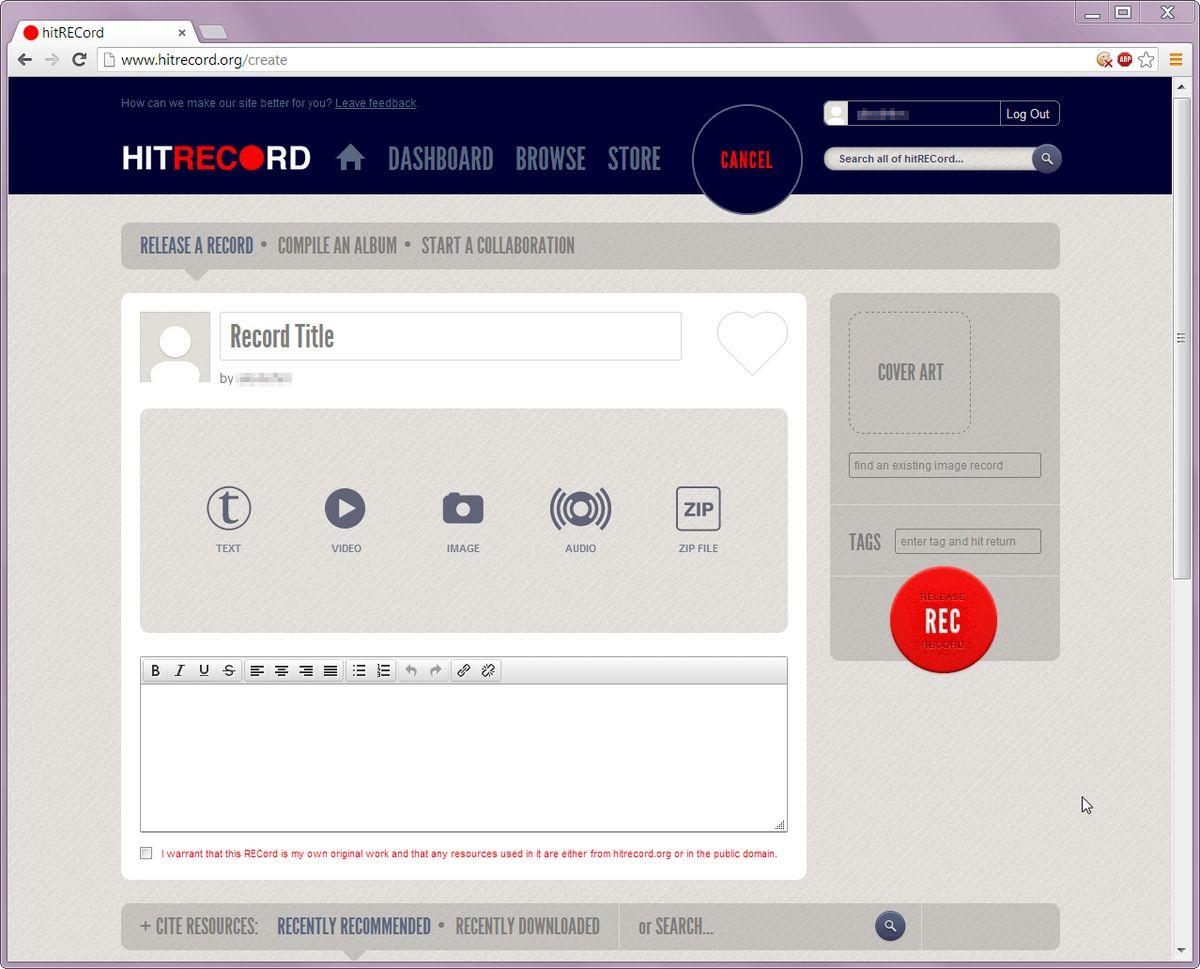Click the scrollbar up arrow
This screenshot has height=969, width=1200.
point(1181,87)
